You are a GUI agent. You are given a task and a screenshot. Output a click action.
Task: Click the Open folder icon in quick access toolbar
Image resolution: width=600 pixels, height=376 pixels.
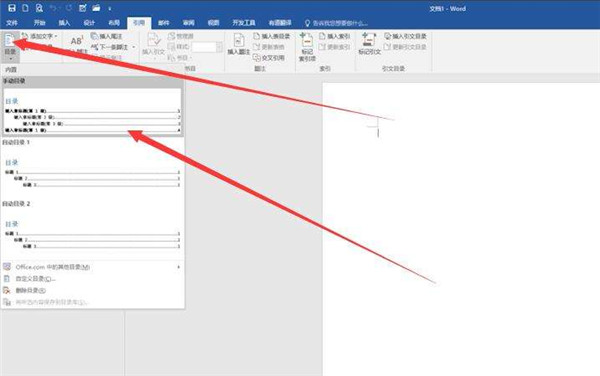click(96, 8)
